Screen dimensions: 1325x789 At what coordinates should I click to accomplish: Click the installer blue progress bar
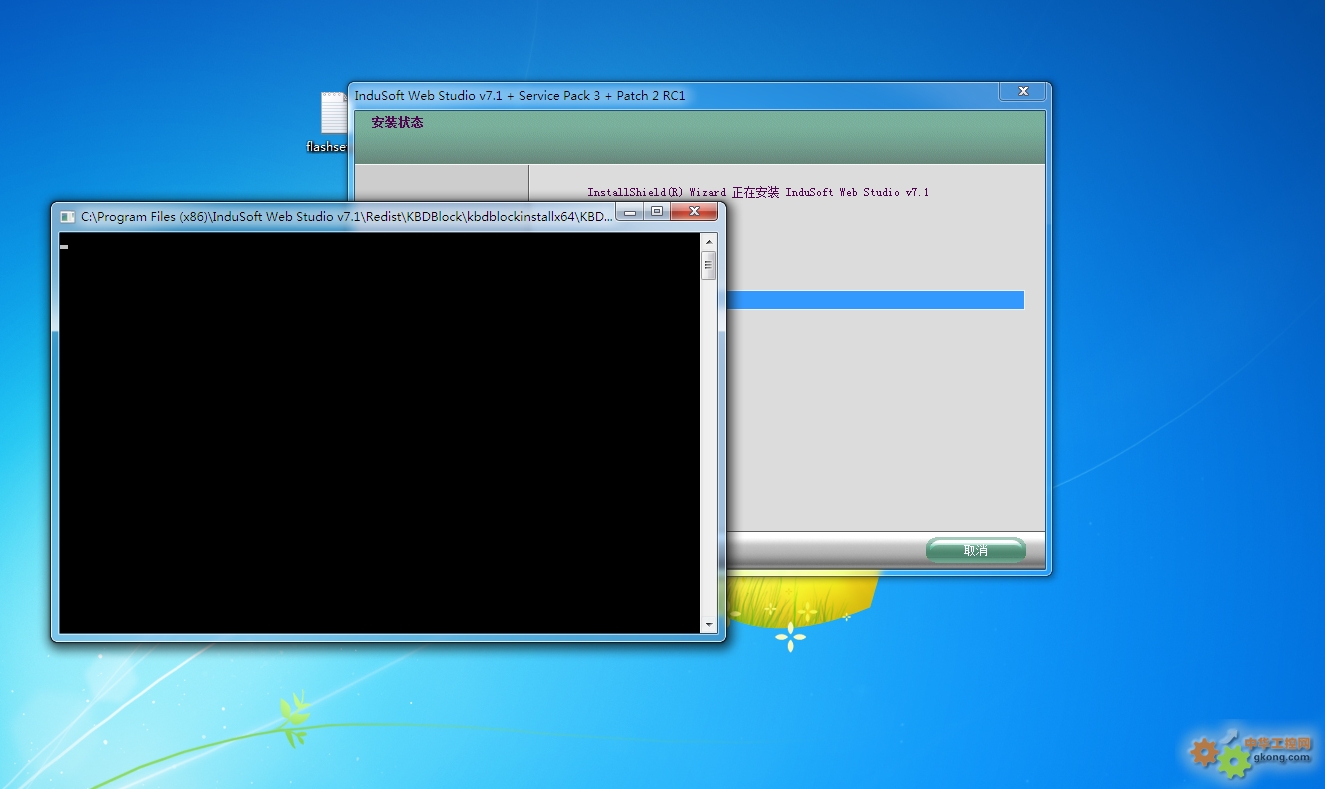click(x=875, y=300)
